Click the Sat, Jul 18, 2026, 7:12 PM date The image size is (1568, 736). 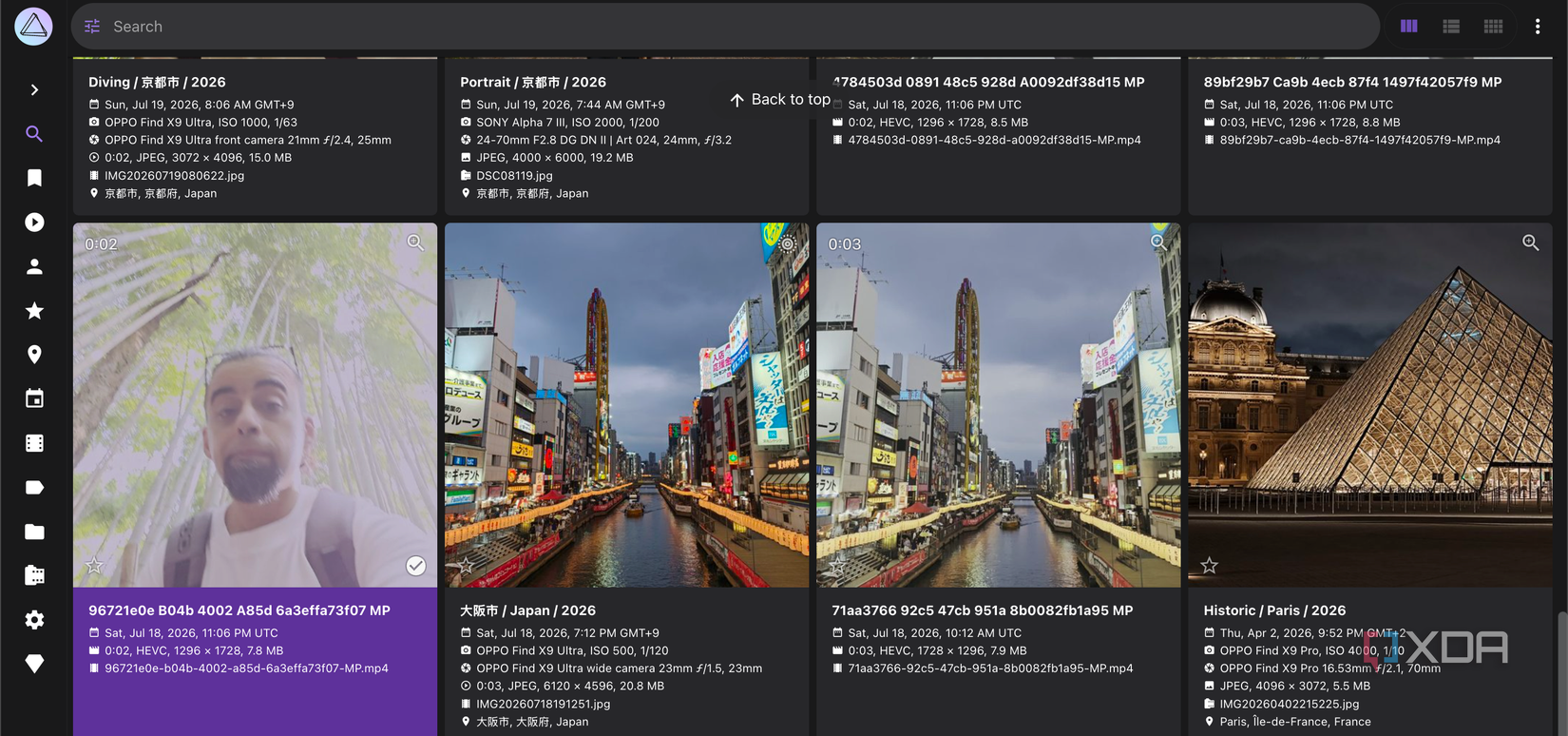point(567,633)
